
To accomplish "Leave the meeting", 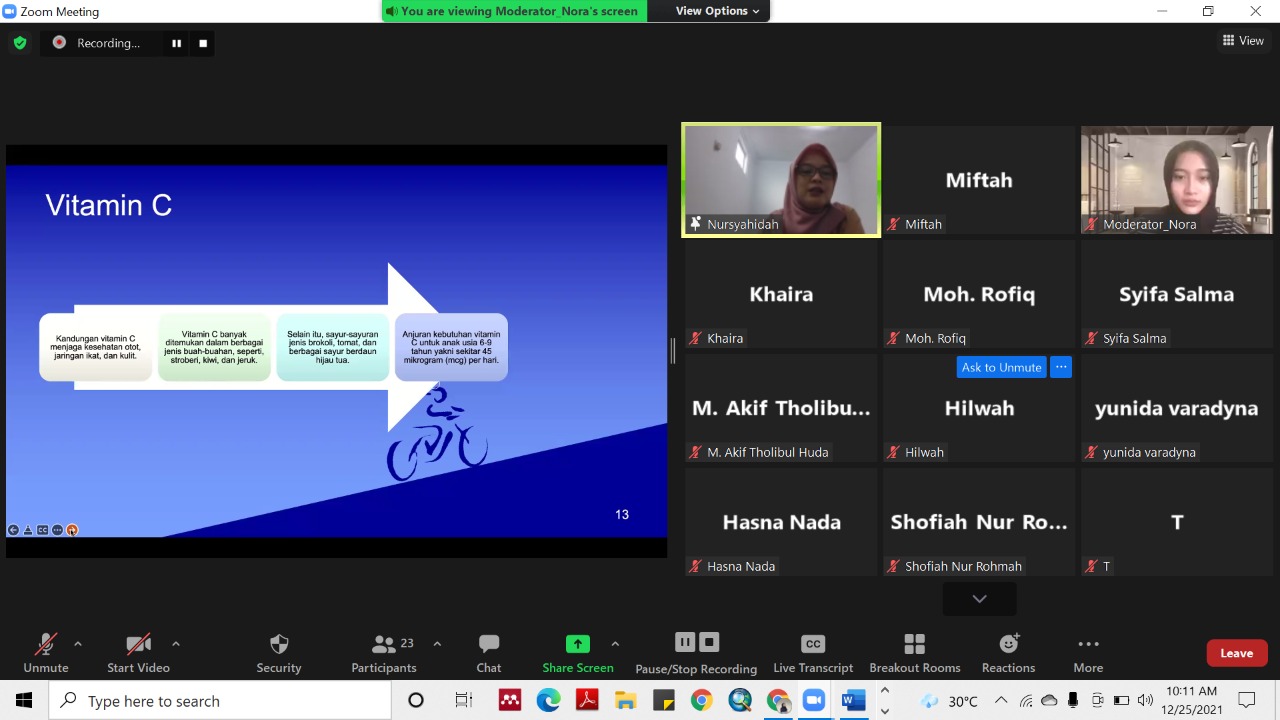I will tap(1236, 653).
